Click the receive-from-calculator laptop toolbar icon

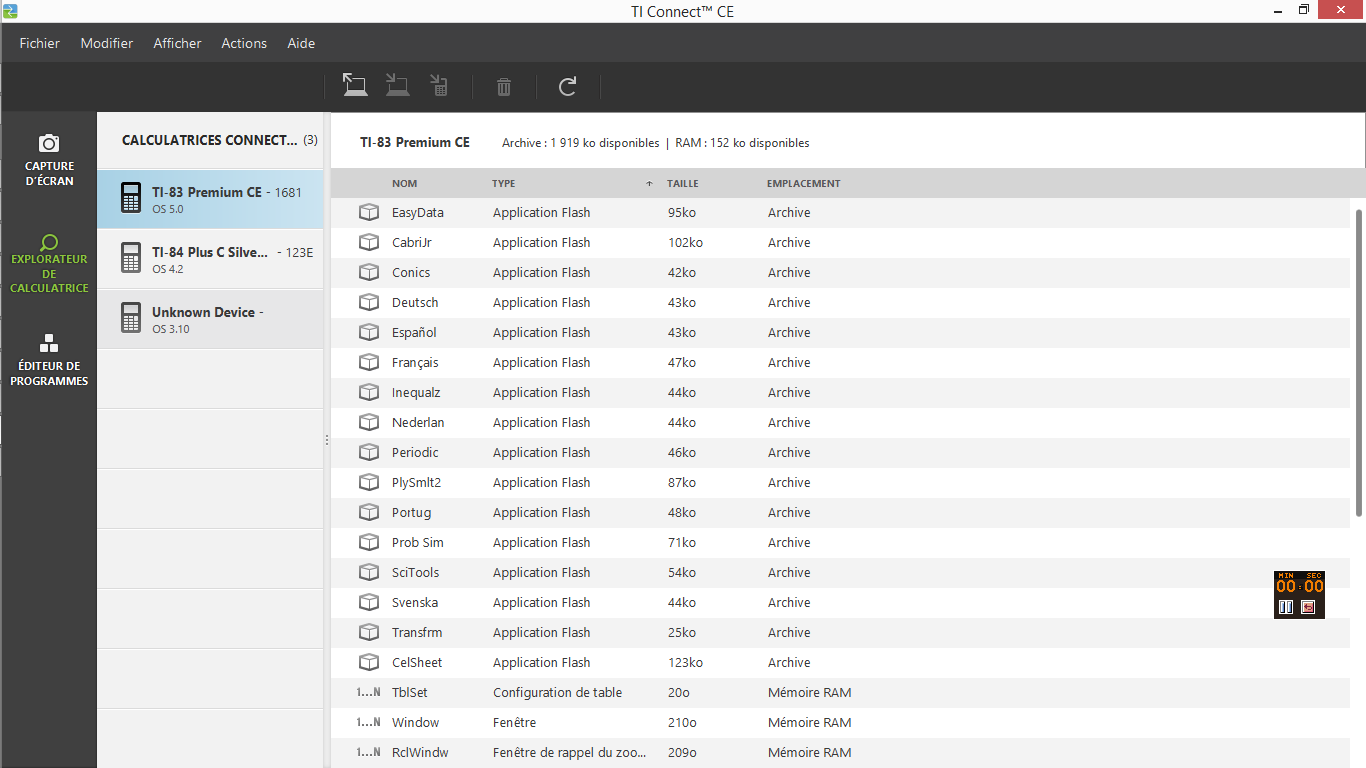(x=398, y=86)
